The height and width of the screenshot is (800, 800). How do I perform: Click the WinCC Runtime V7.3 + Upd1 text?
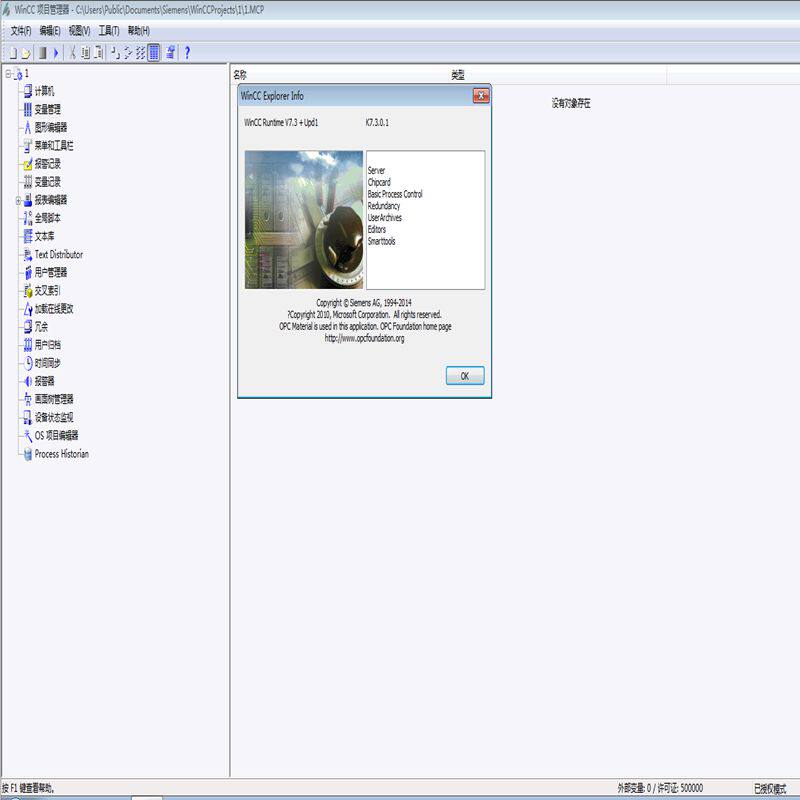pos(281,122)
